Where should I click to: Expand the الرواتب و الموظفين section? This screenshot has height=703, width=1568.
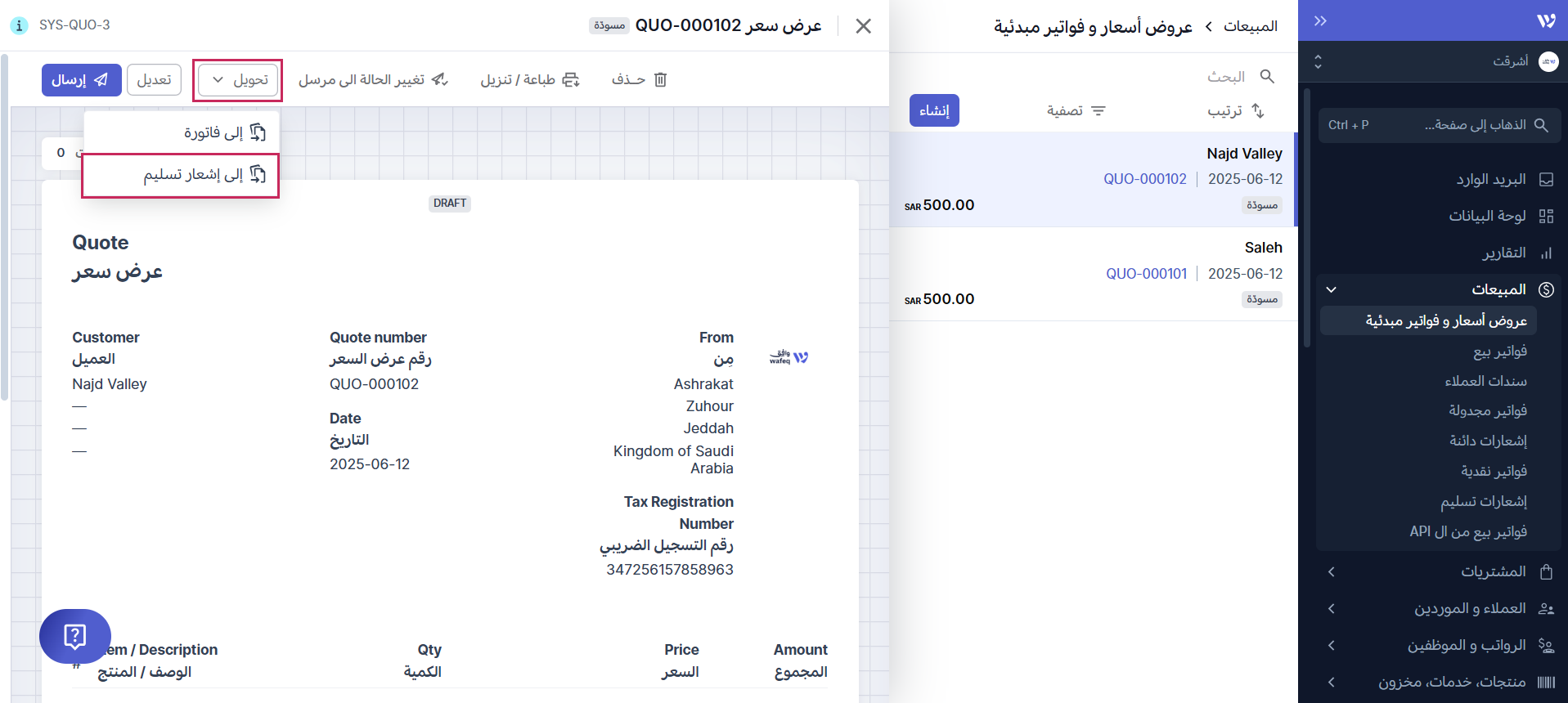(1331, 646)
